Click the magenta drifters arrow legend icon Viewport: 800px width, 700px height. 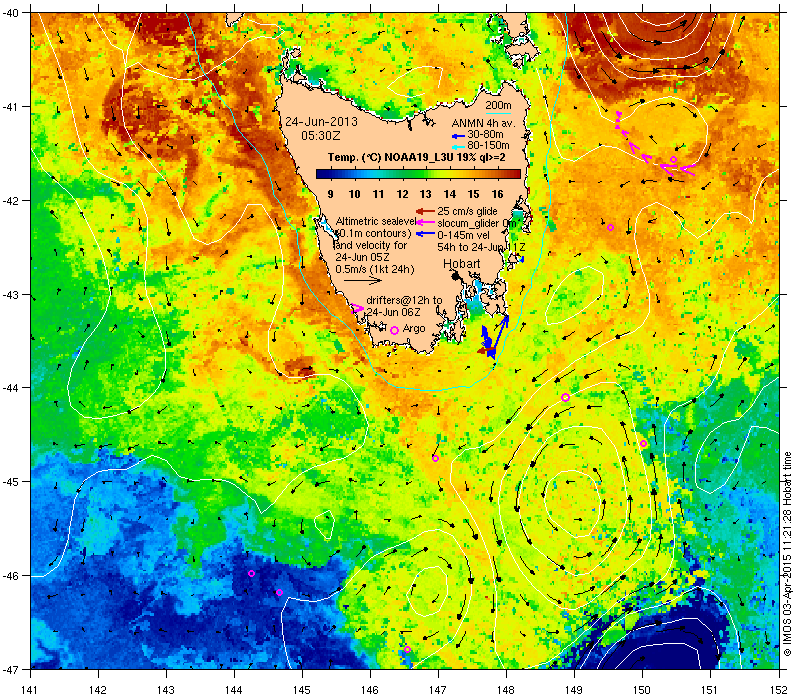[358, 308]
